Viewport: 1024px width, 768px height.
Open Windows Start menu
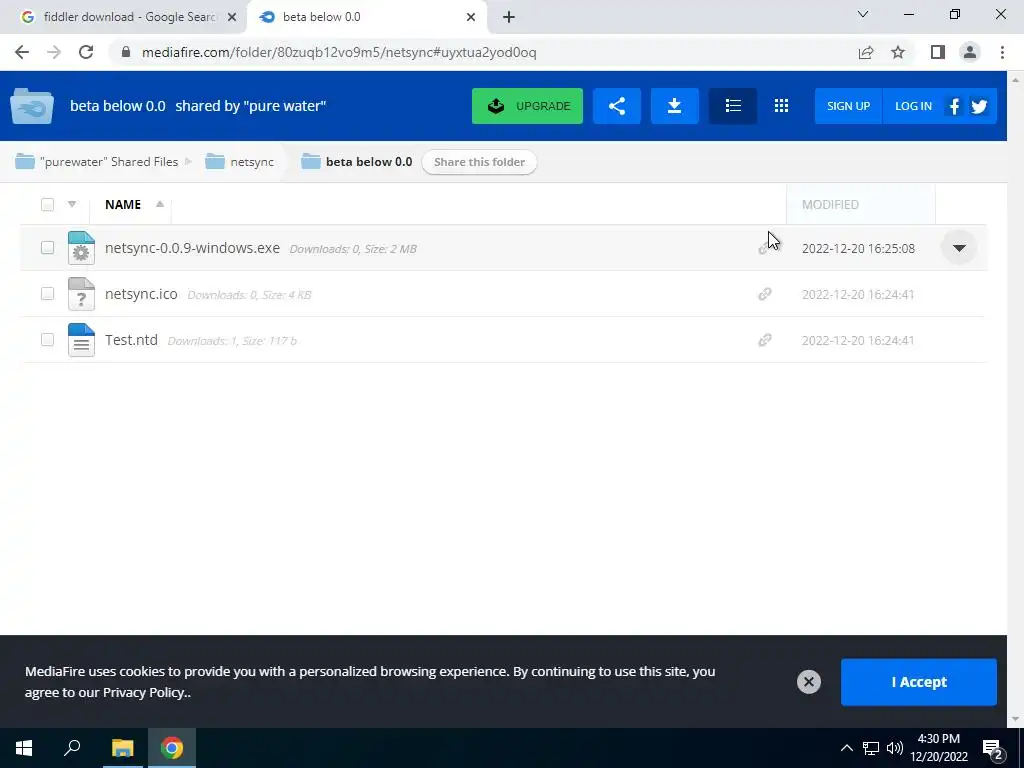pos(24,748)
